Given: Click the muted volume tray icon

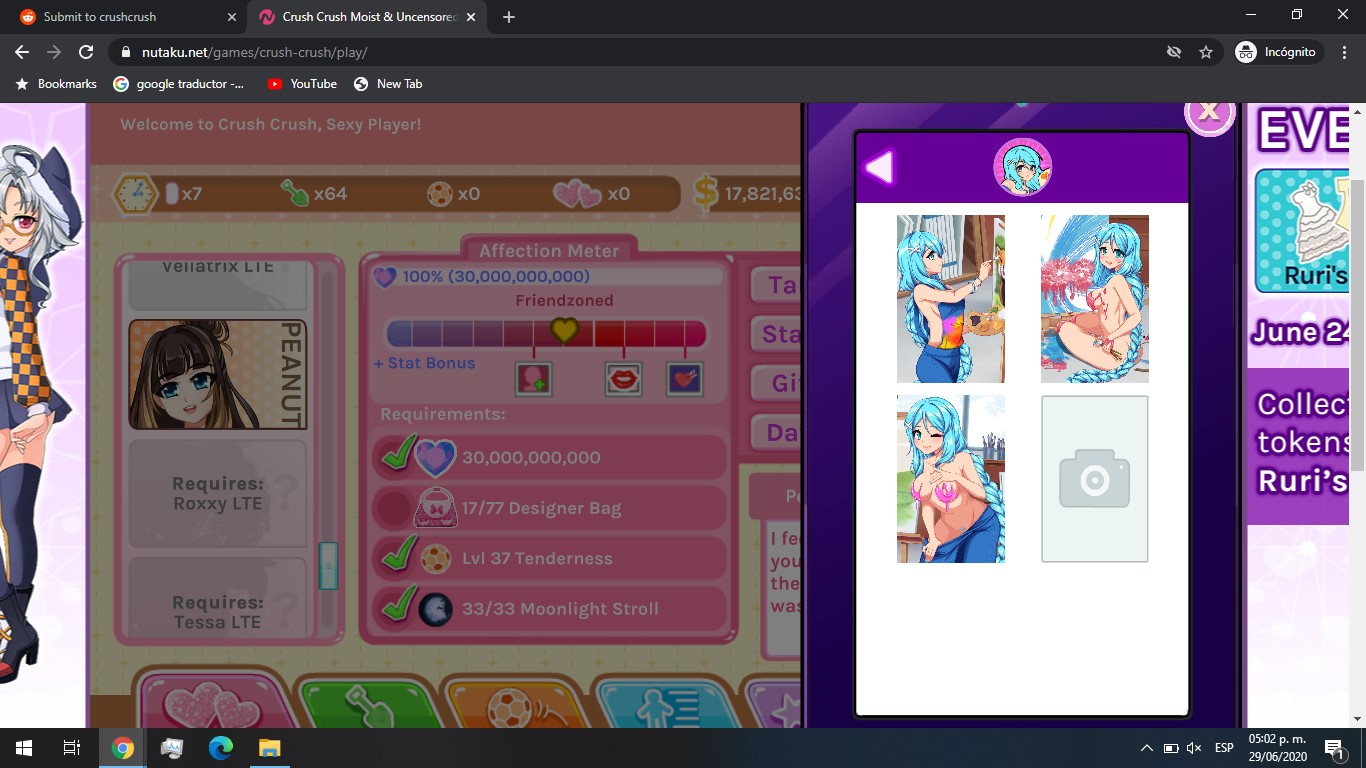Looking at the screenshot, I should 1194,748.
